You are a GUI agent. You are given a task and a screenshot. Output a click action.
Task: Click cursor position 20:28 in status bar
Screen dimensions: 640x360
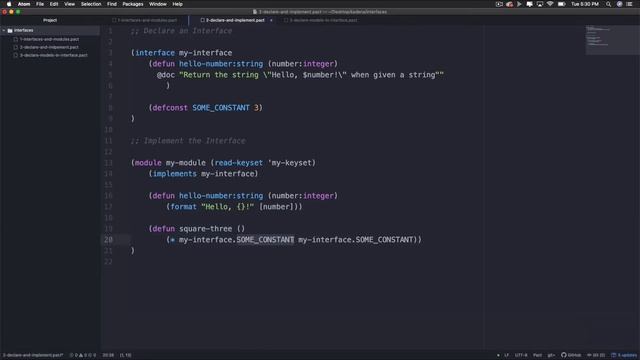tap(108, 355)
